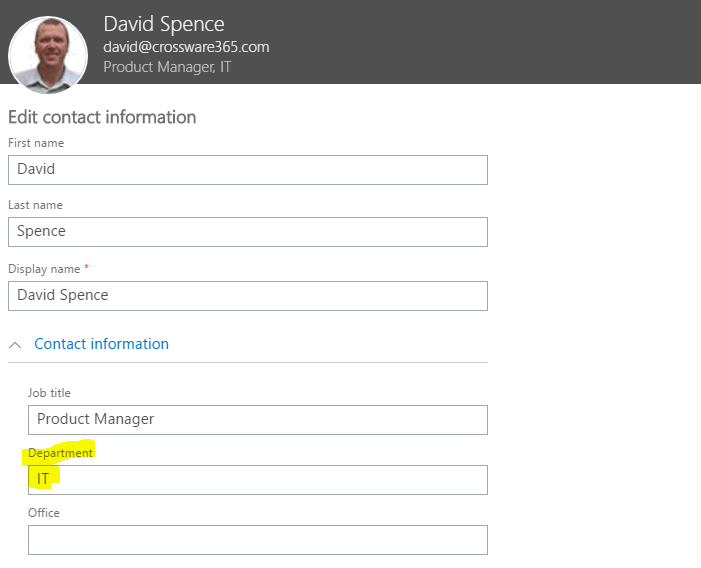Screen dimensions: 701x568
Task: Click the red required asterisk marker
Action: pyautogui.click(x=87, y=267)
